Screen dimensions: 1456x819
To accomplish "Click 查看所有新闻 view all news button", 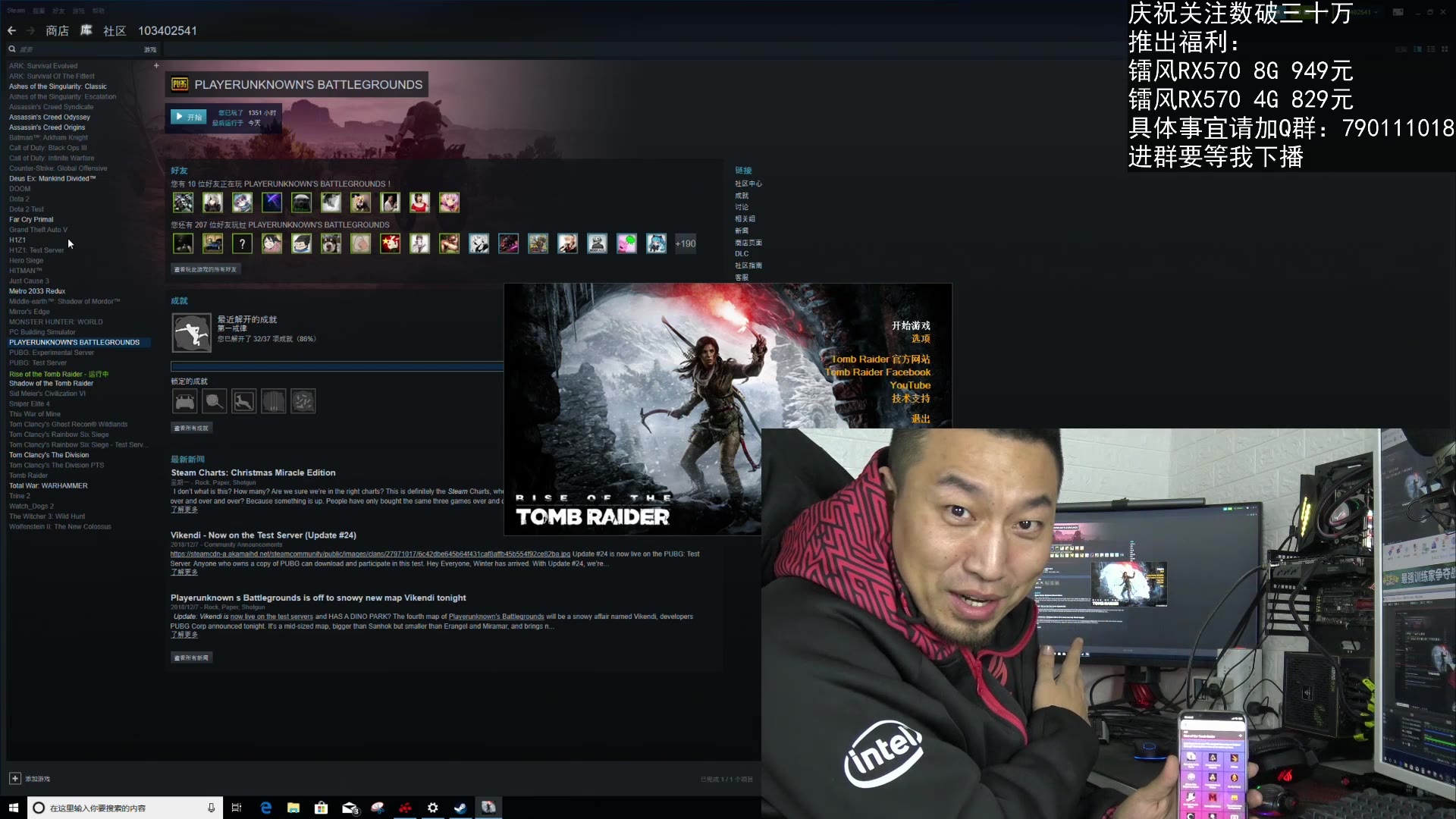I will (191, 657).
